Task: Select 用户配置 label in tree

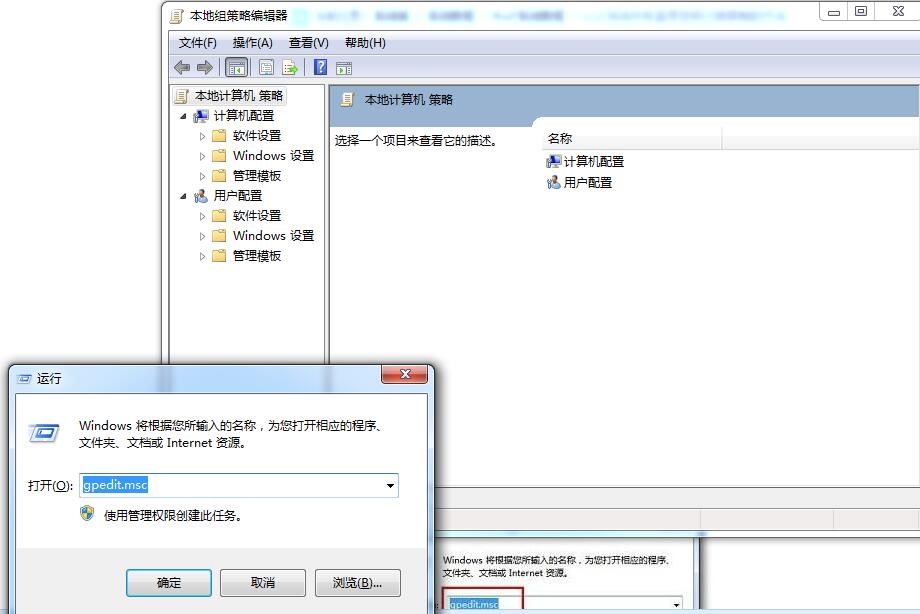Action: click(x=238, y=195)
